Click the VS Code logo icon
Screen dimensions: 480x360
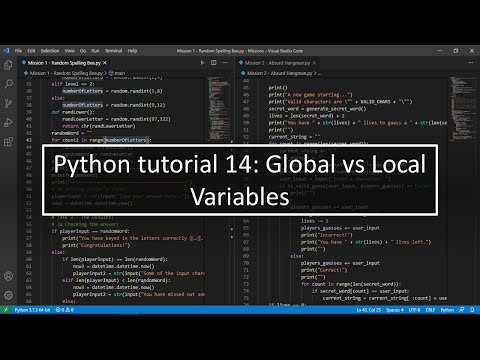click(7, 51)
